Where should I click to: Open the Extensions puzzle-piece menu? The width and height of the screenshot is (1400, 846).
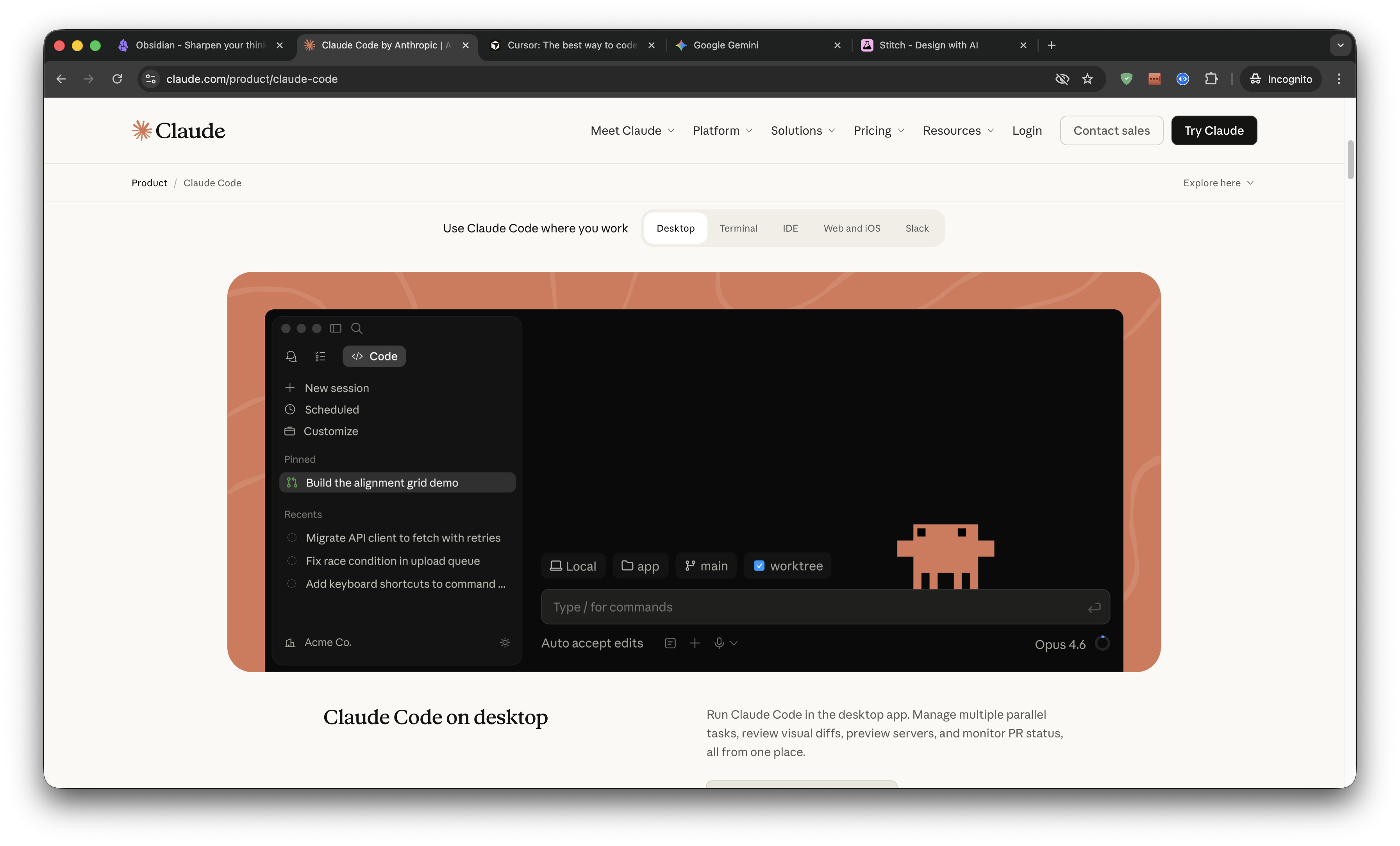tap(1211, 79)
